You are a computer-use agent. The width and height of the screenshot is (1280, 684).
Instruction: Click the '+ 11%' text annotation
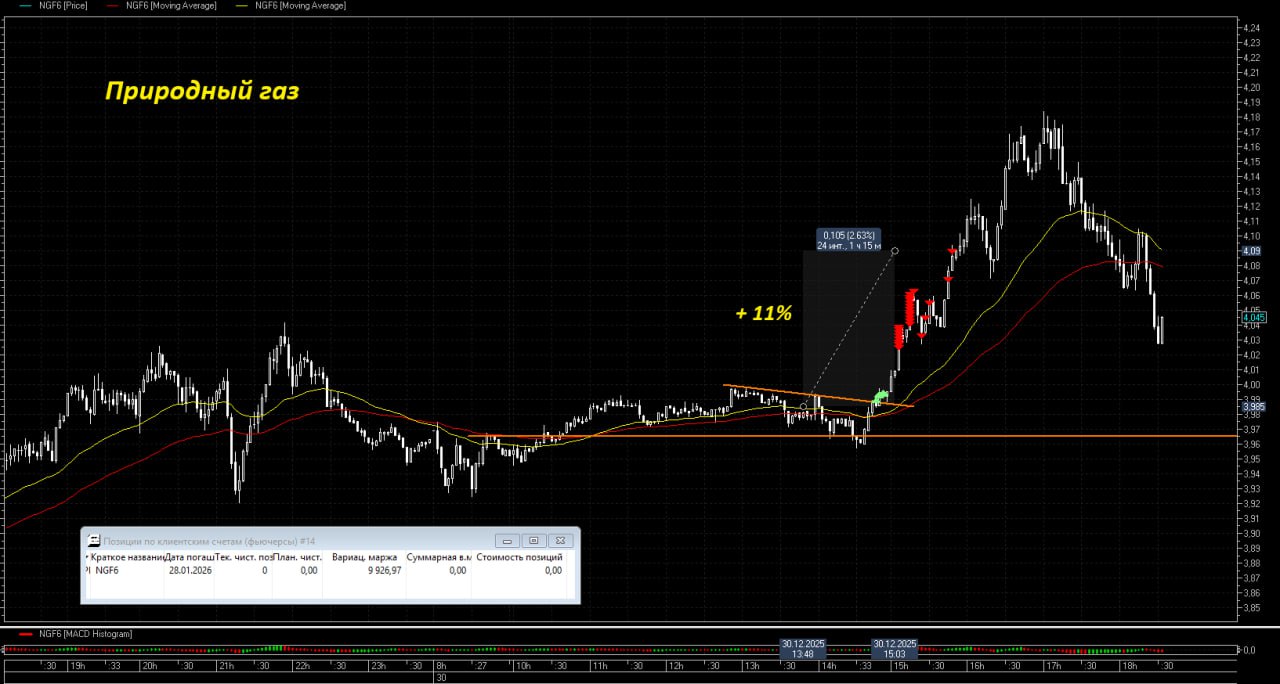763,313
